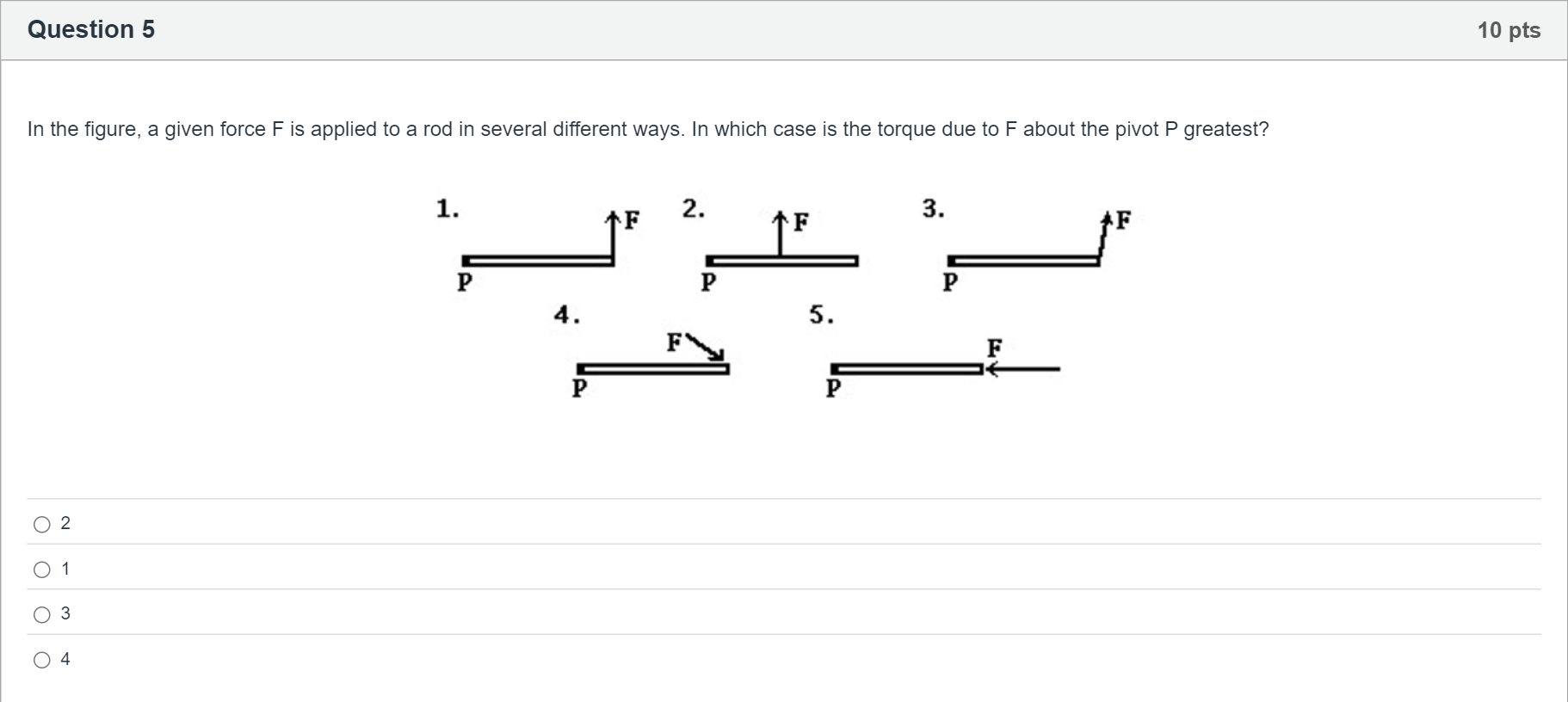Click the F arrow in diagram 5
This screenshot has height=702, width=1568.
point(1022,369)
